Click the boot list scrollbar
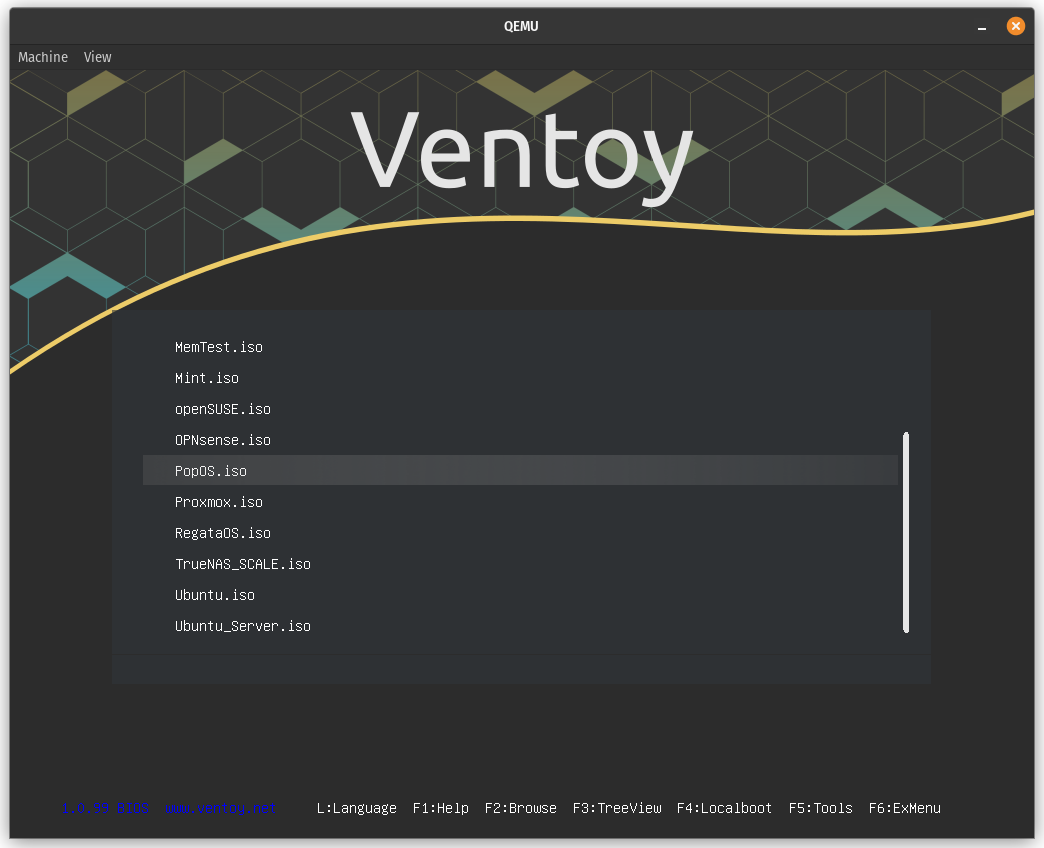Viewport: 1044px width, 848px height. click(x=906, y=532)
